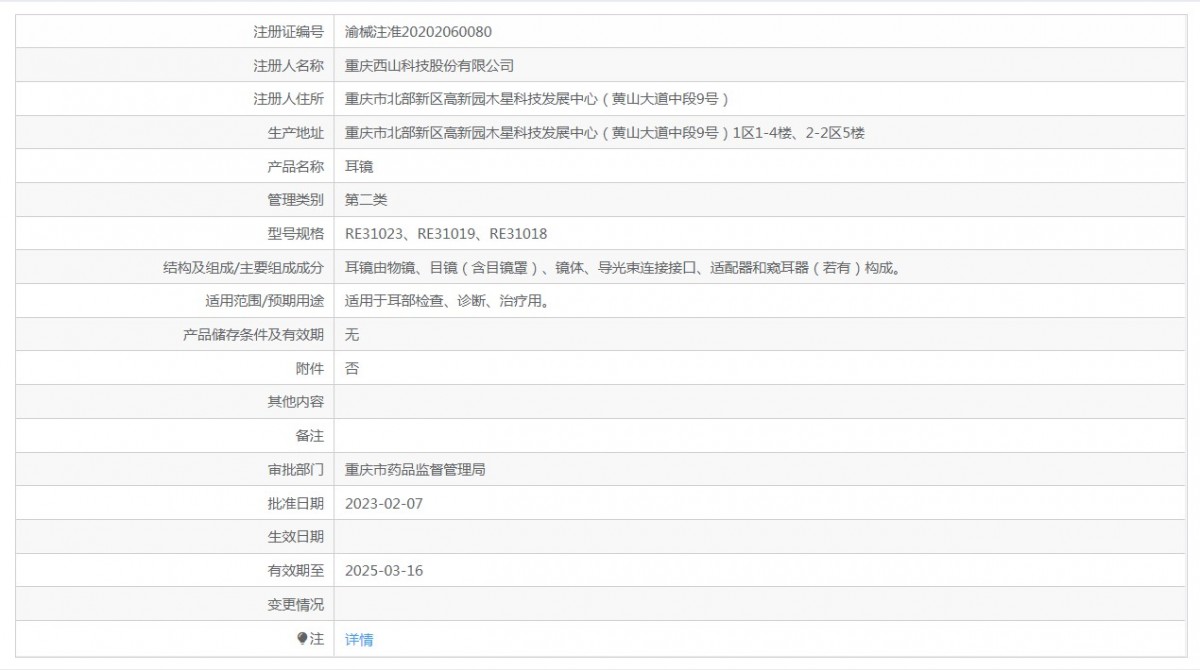Click the 生产地址 label
1200x670 pixels.
pyautogui.click(x=296, y=133)
